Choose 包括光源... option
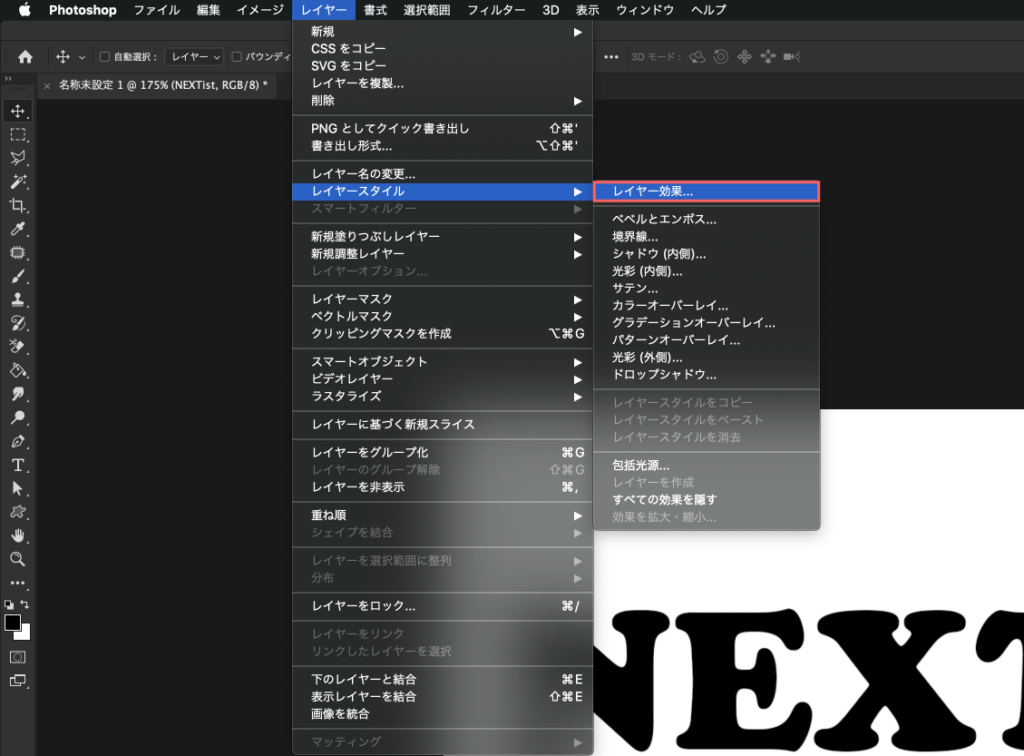1024x756 pixels. click(707, 465)
